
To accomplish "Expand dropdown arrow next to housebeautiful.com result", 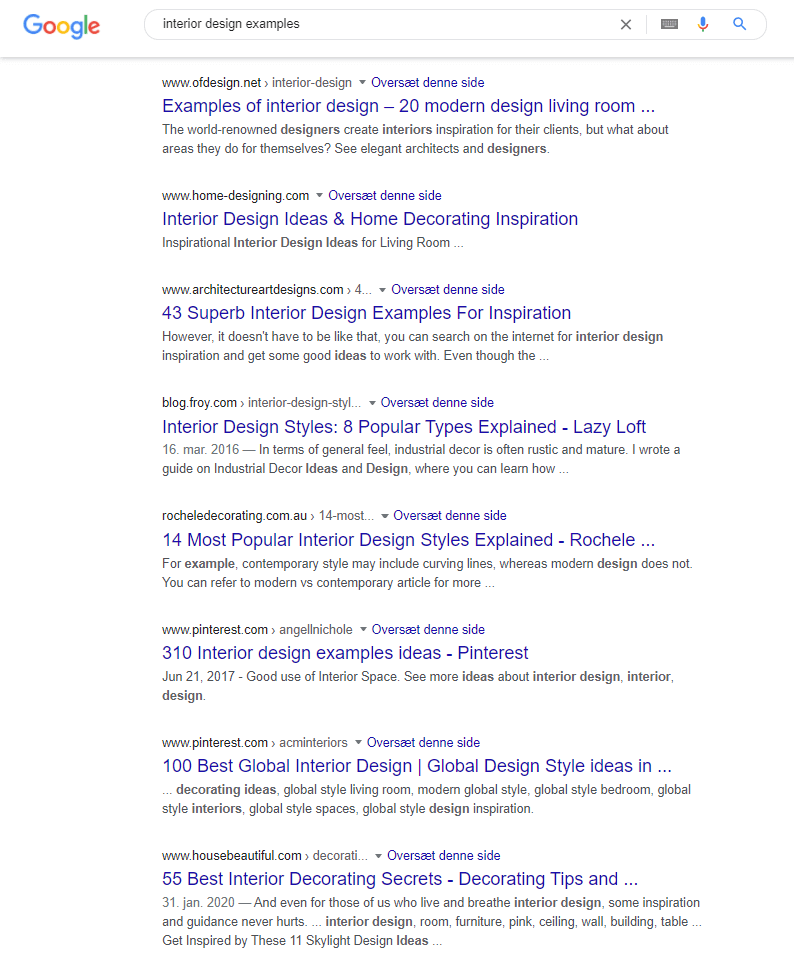I will 378,856.
